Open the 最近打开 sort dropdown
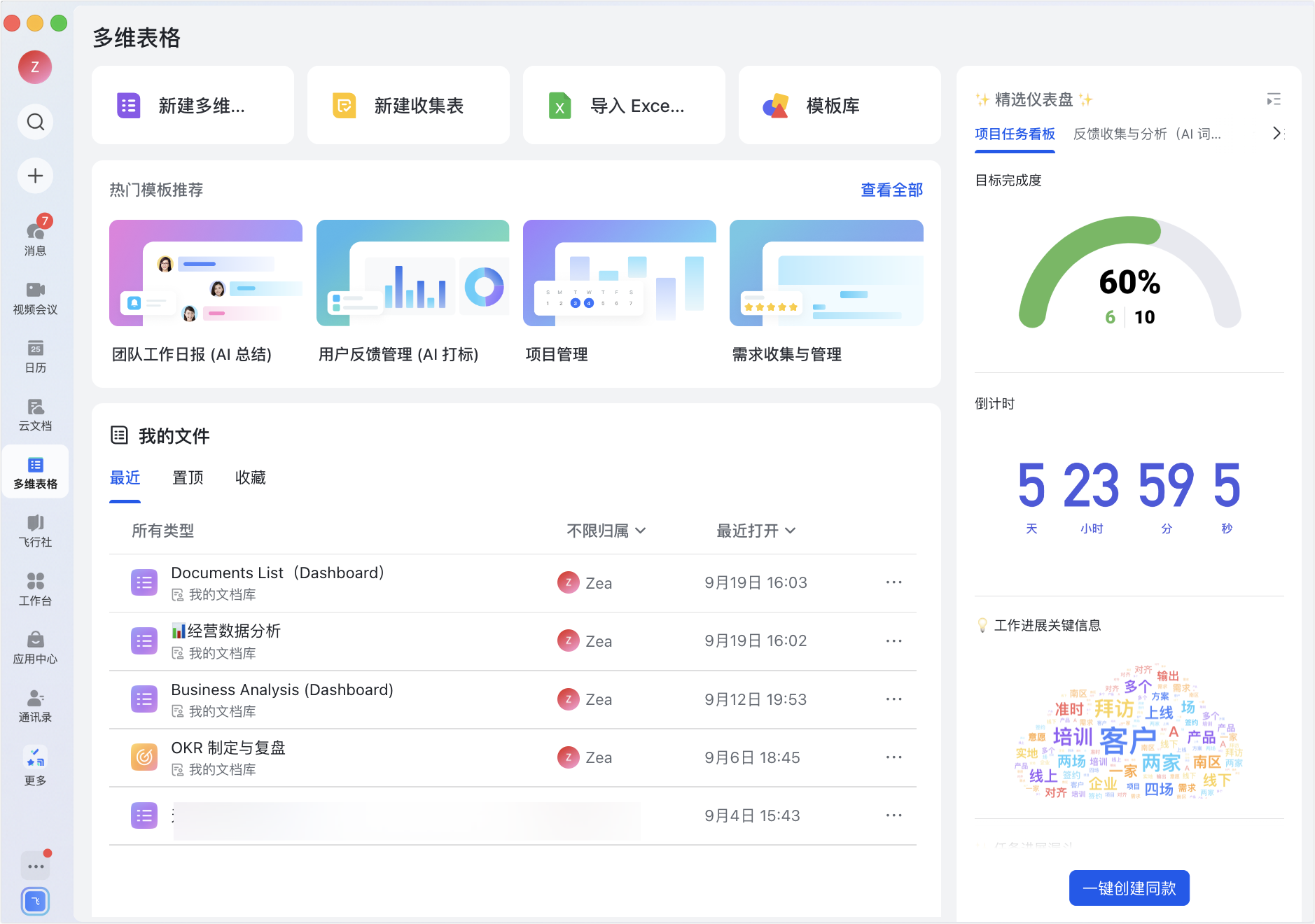This screenshot has width=1315, height=924. tap(755, 531)
